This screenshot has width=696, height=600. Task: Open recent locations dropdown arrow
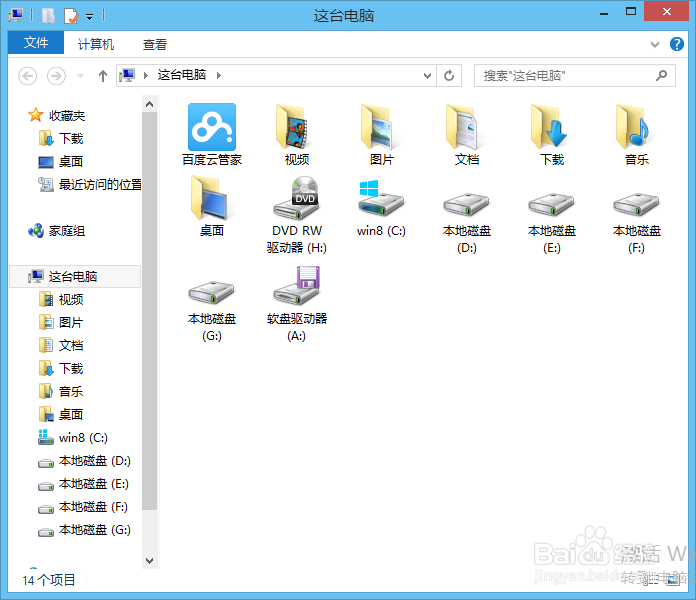(x=80, y=76)
